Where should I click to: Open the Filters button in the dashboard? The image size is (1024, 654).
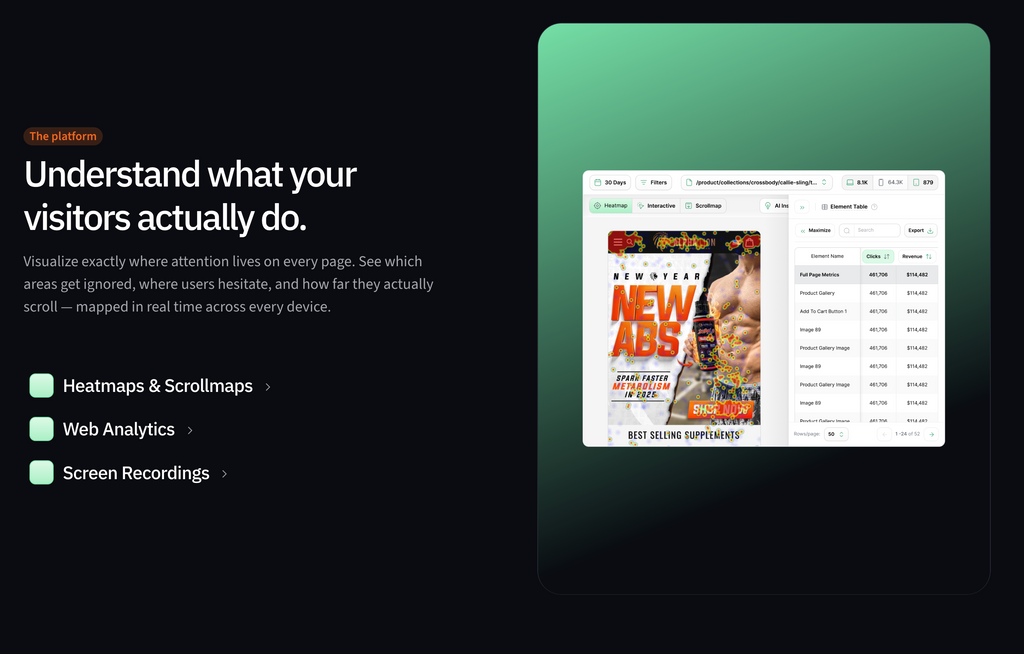tap(654, 182)
